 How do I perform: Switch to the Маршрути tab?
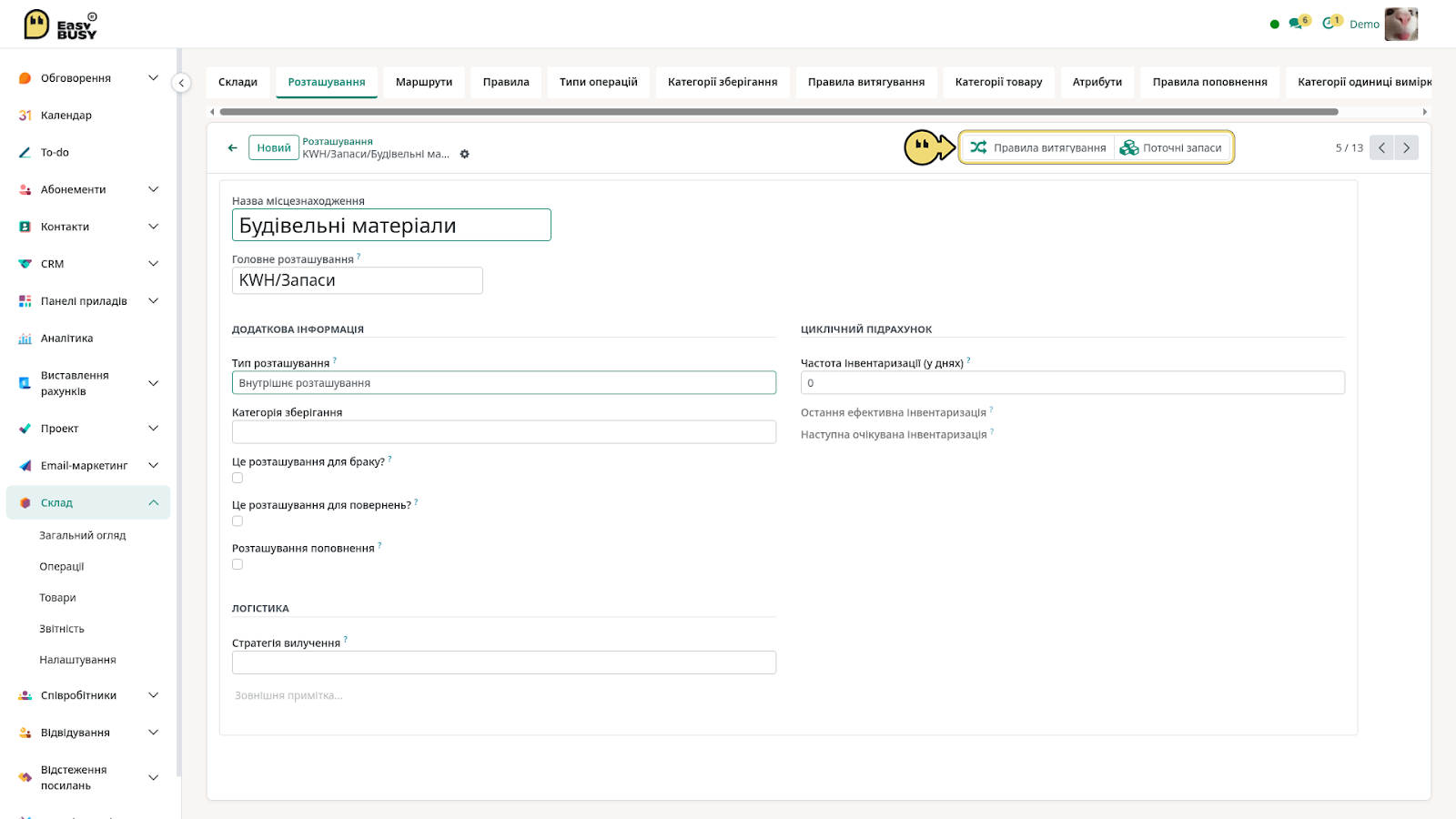coord(424,82)
